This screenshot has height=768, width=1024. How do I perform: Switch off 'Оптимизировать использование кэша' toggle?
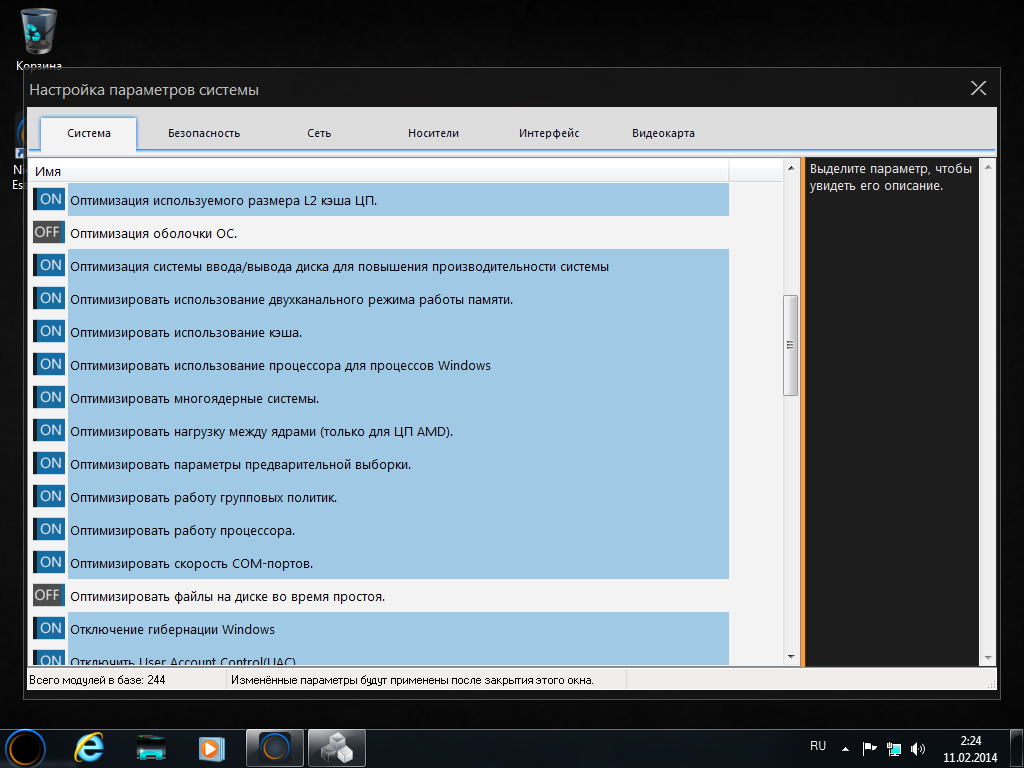tap(48, 332)
